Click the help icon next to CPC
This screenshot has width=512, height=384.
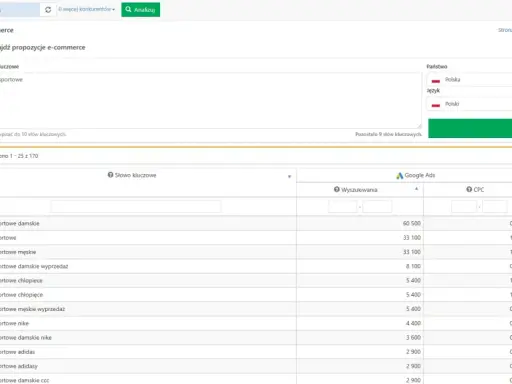point(469,189)
